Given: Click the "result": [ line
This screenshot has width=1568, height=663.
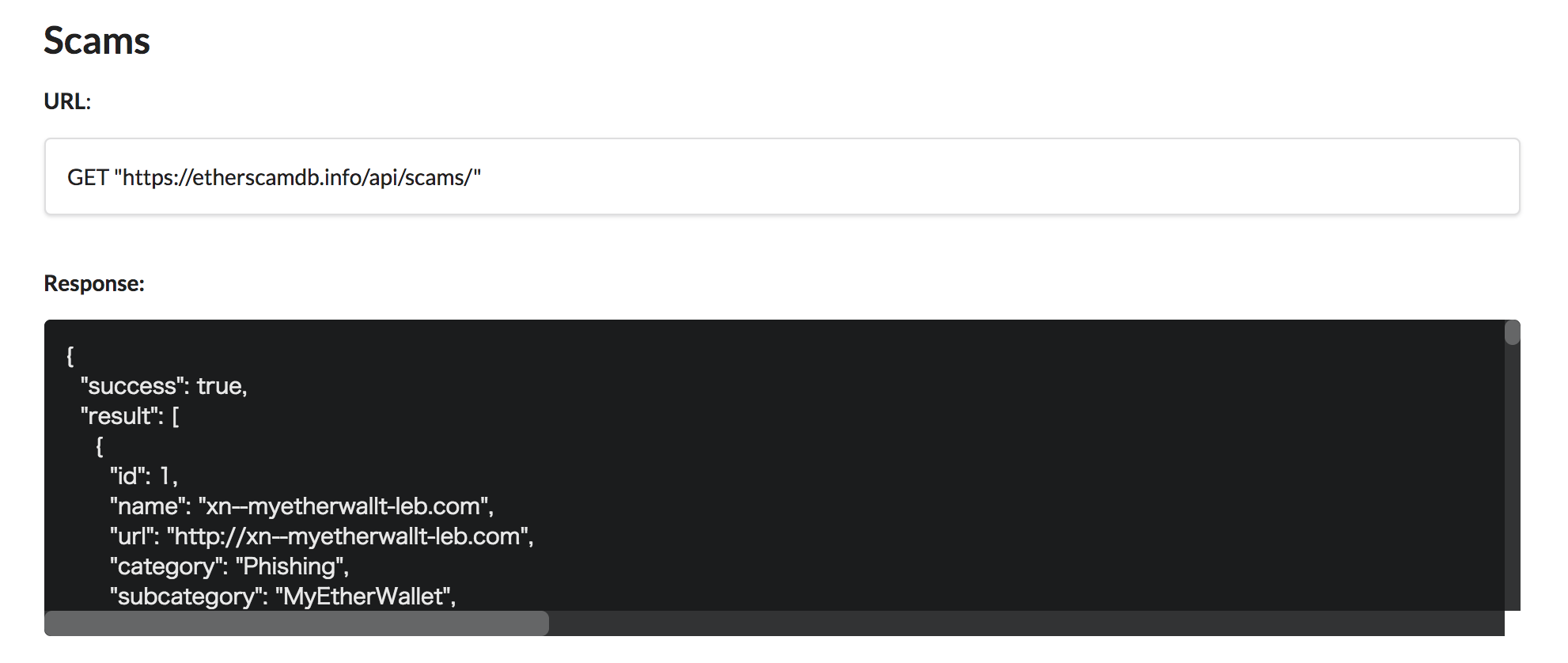Looking at the screenshot, I should click(130, 416).
